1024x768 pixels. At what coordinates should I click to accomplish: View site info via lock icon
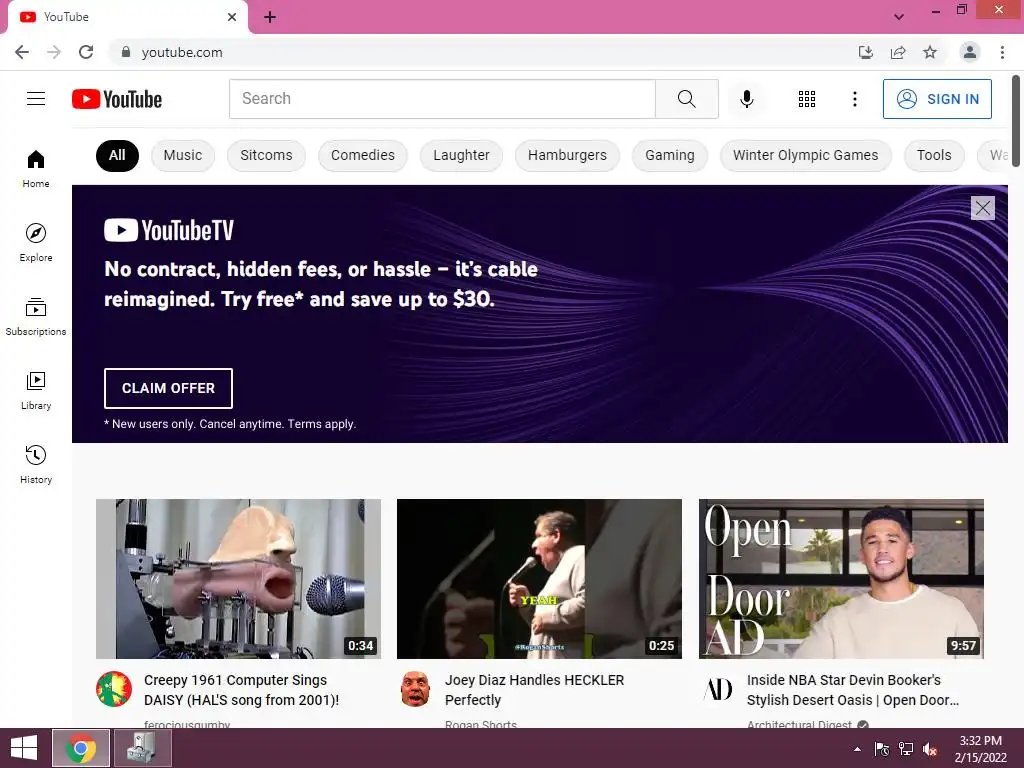click(x=126, y=52)
